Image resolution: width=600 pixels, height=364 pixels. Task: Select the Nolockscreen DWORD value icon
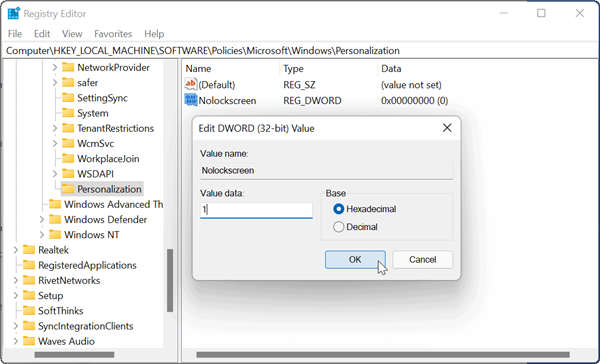click(191, 100)
